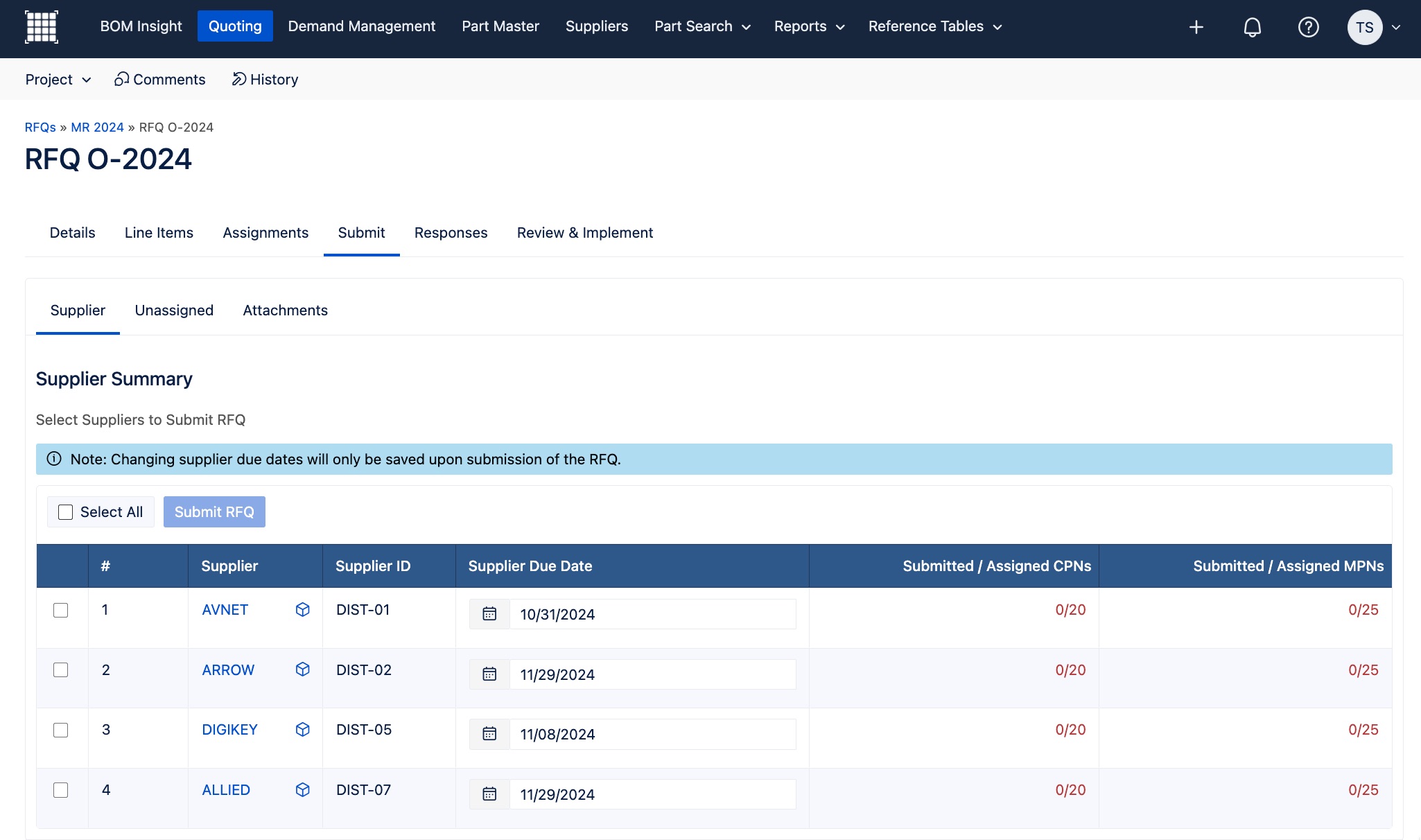
Task: Open BOM Insight in navigation
Action: 141,26
